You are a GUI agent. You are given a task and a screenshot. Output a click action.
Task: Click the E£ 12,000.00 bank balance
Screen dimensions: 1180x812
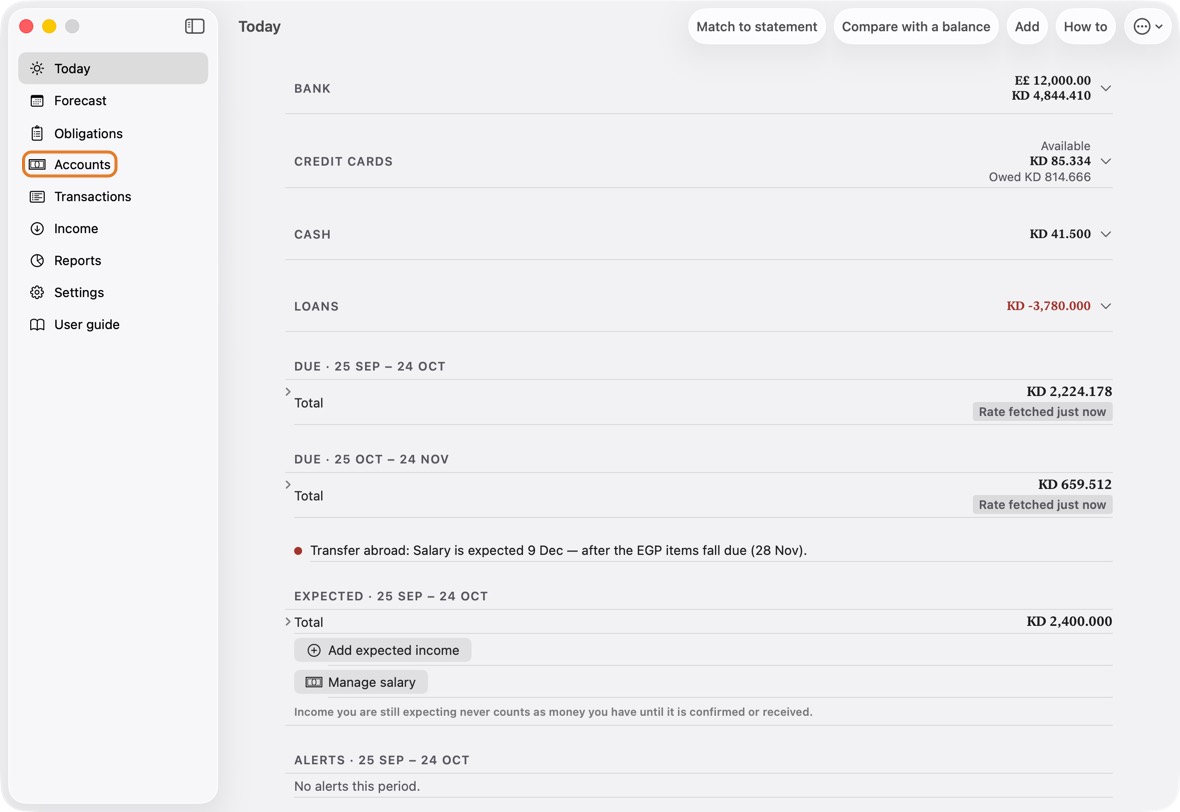coord(1052,81)
